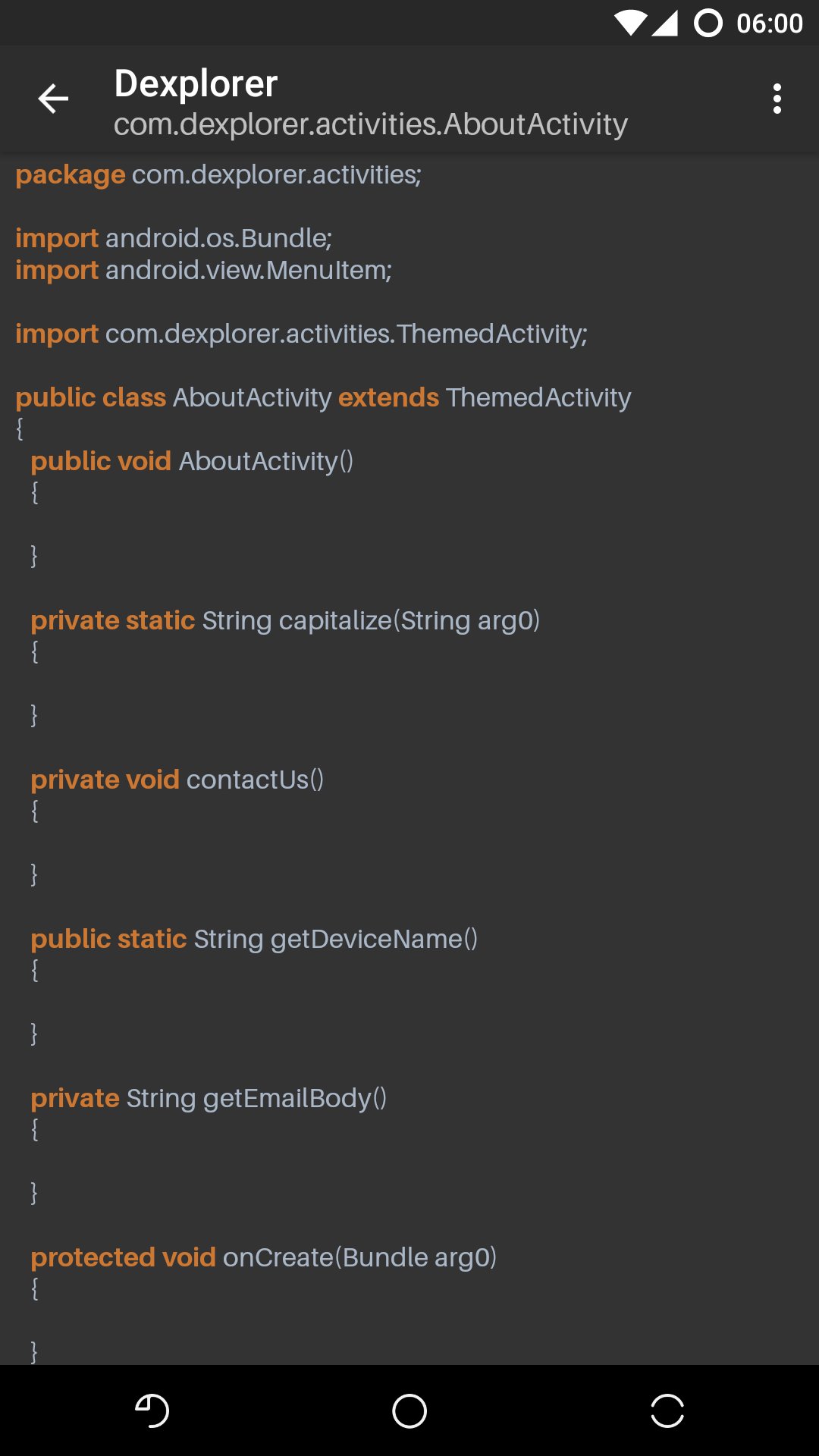This screenshot has width=819, height=1456.
Task: Open the three-dot overflow menu
Action: 777,99
